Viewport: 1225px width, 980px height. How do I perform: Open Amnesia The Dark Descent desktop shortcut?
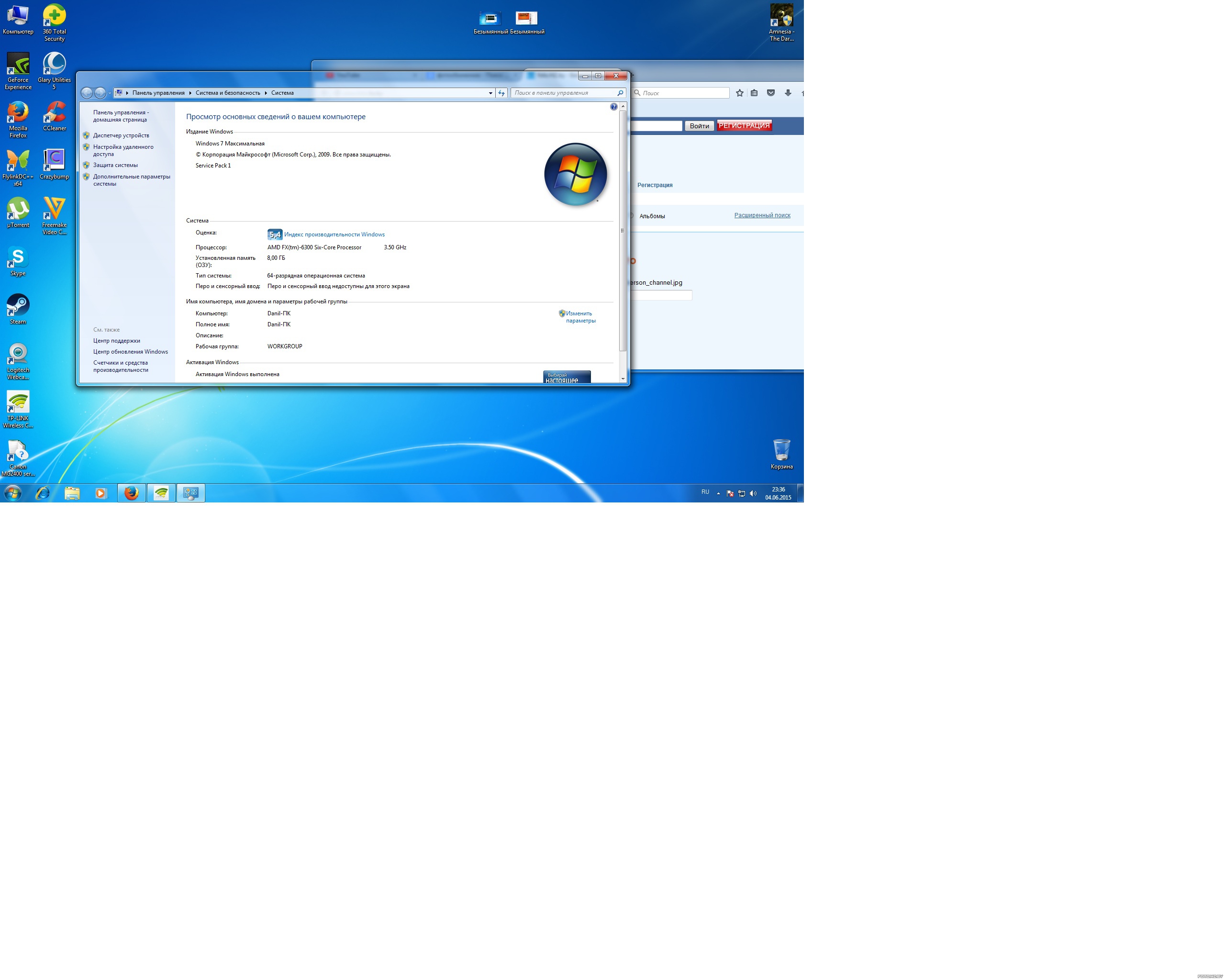pos(782,22)
